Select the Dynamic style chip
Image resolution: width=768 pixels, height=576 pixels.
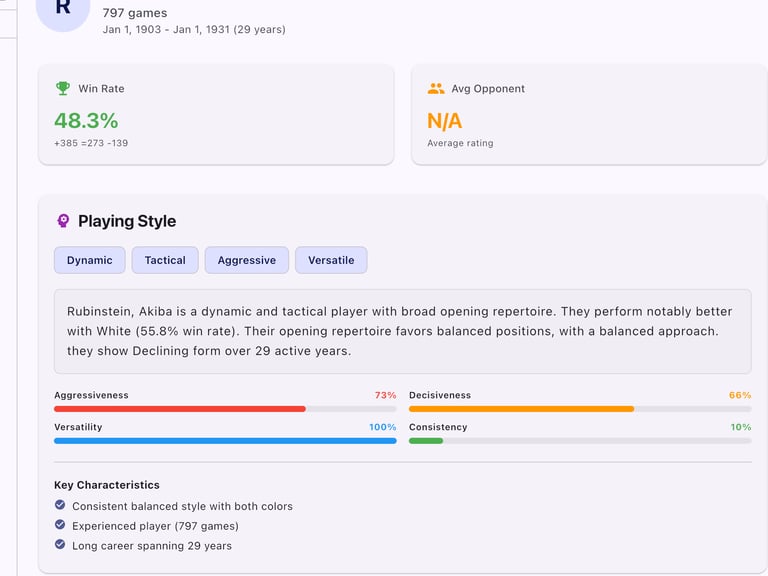tap(90, 260)
